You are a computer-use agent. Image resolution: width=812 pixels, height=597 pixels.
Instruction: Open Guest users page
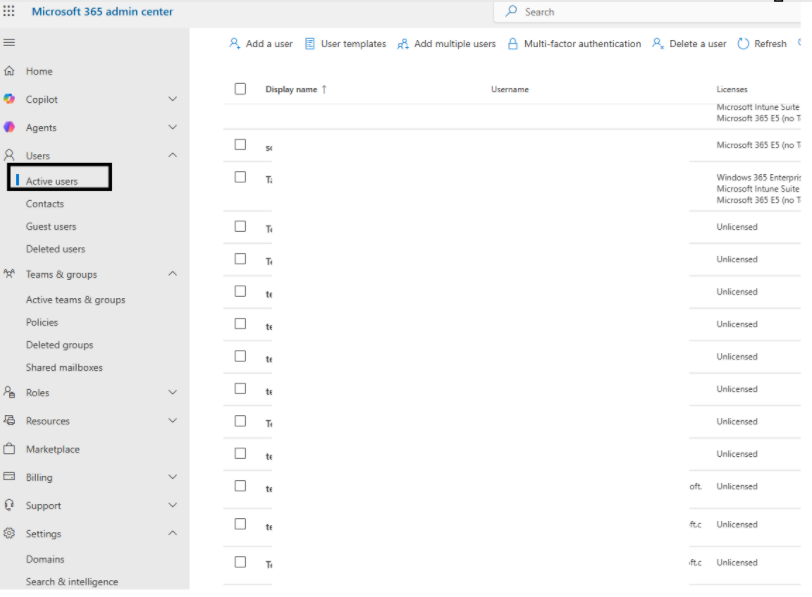[51, 226]
